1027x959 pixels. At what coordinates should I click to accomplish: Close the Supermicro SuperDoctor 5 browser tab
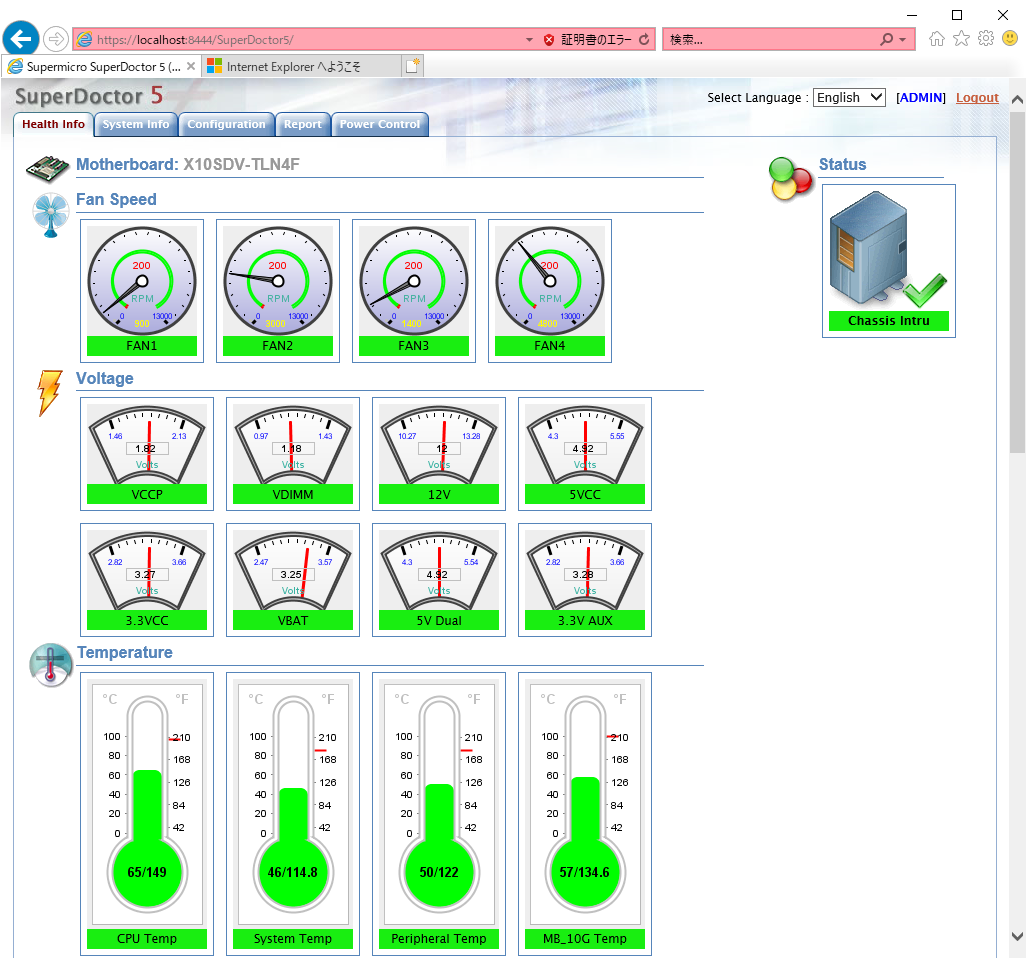click(191, 66)
